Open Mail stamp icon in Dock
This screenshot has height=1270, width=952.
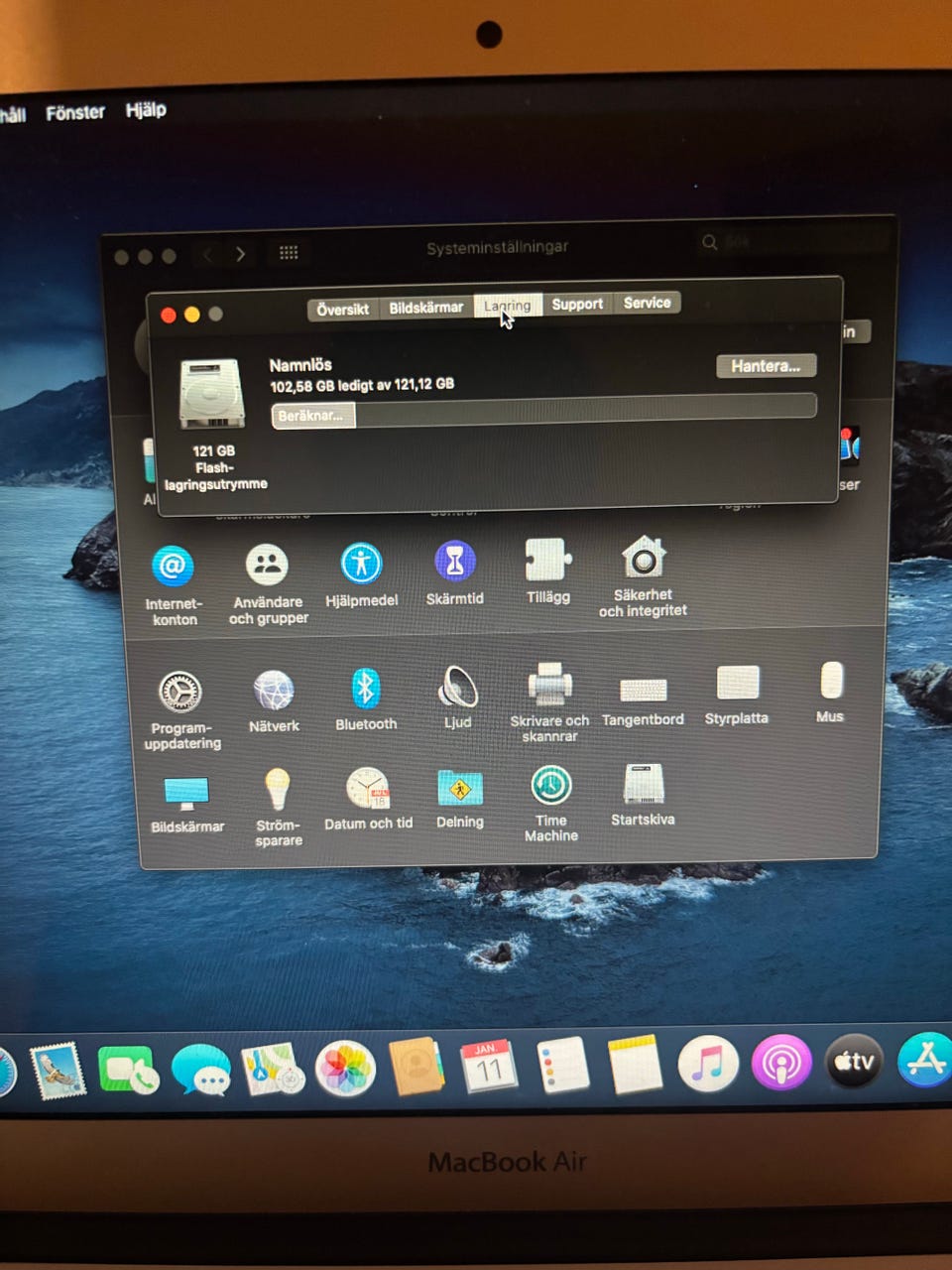tap(57, 1073)
